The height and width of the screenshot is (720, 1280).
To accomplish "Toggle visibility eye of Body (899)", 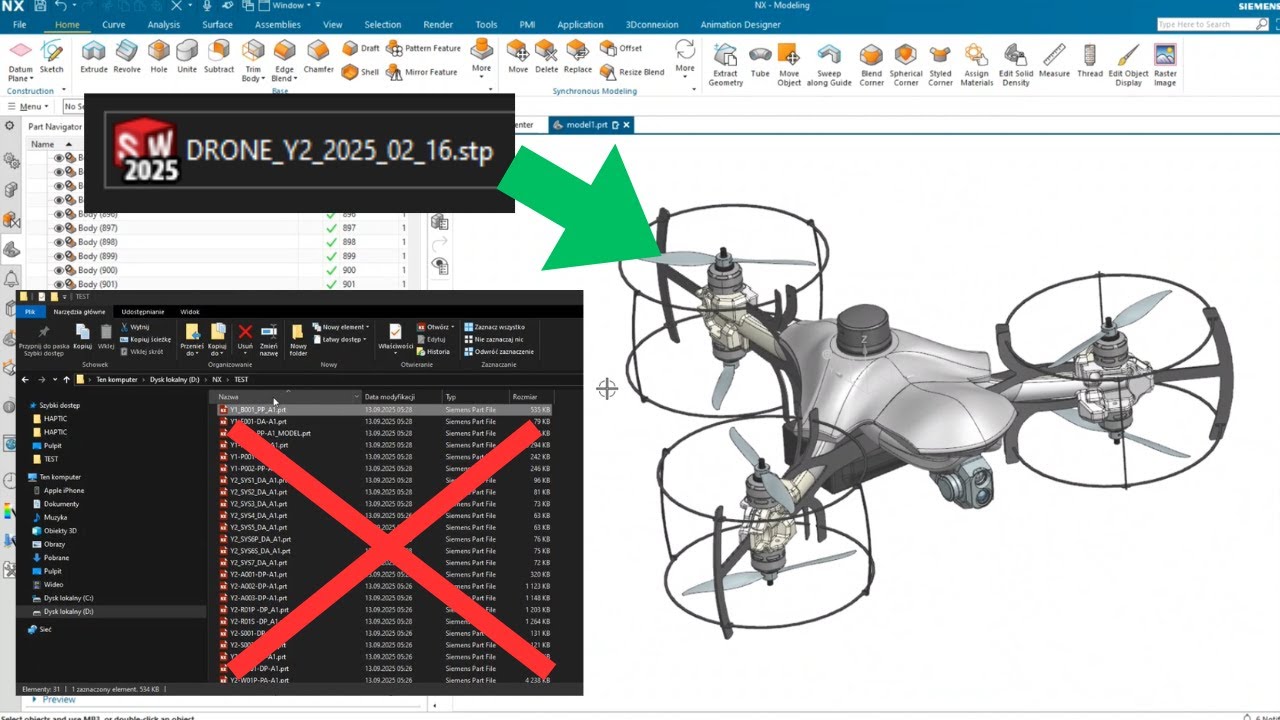I will coord(59,256).
